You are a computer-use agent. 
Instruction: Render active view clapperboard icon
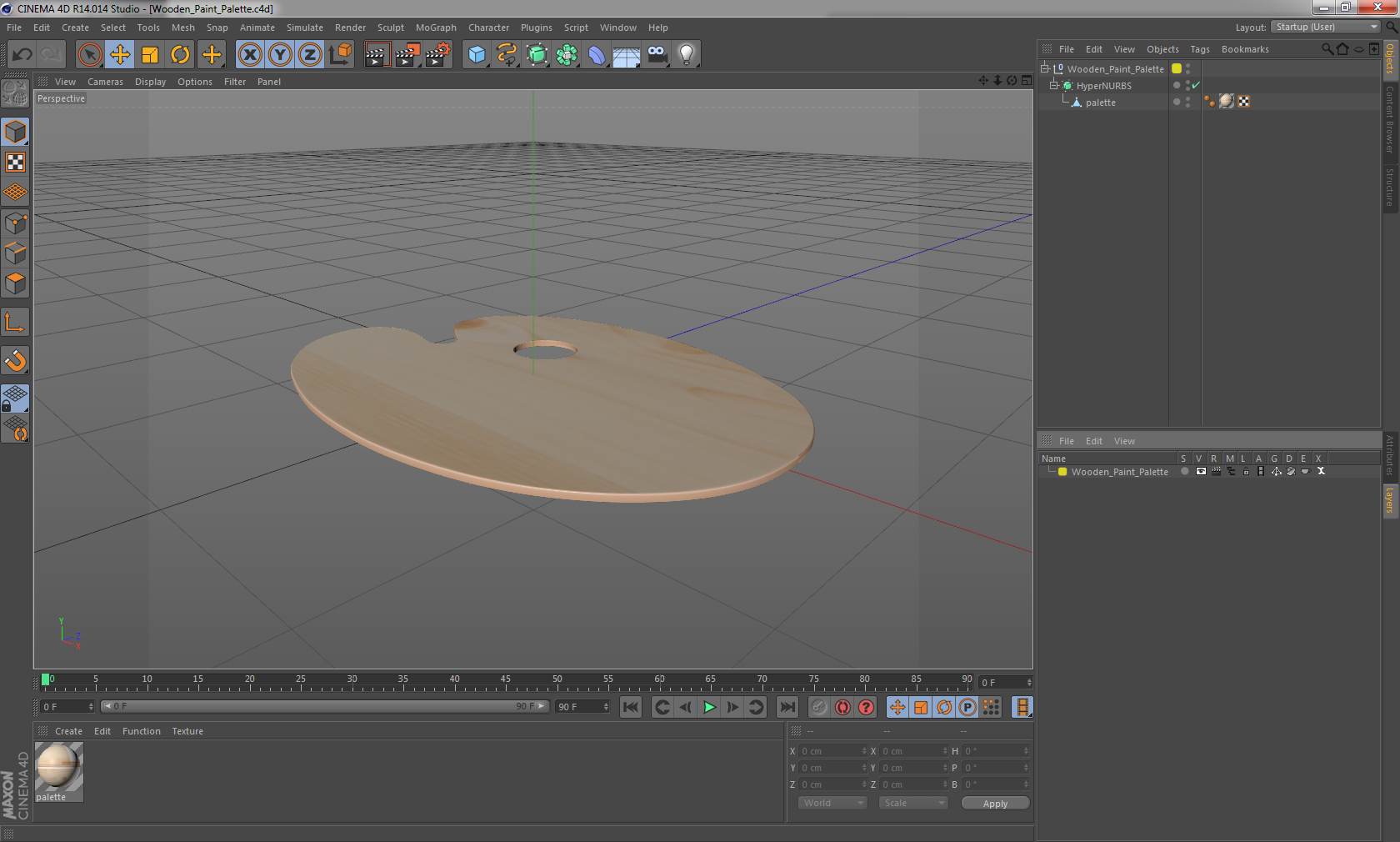(377, 55)
